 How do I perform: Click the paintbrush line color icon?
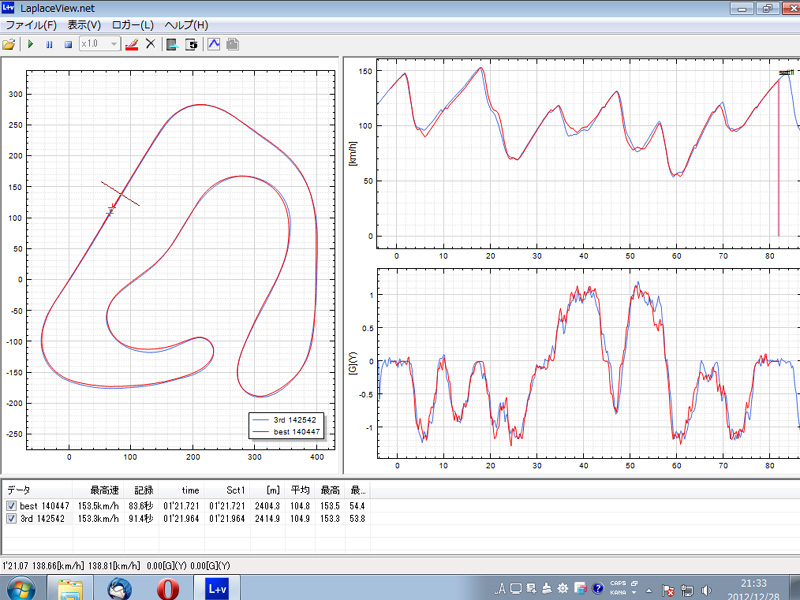[x=132, y=44]
